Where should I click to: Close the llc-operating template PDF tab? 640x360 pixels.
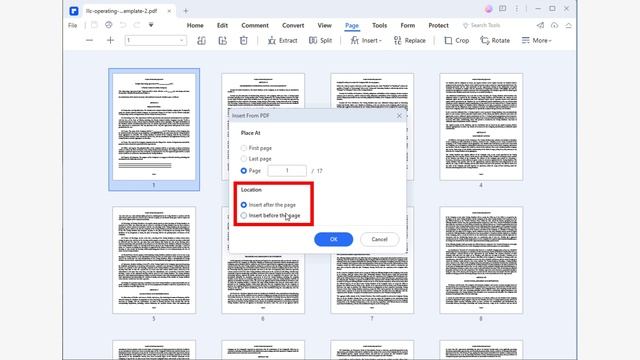[x=169, y=11]
